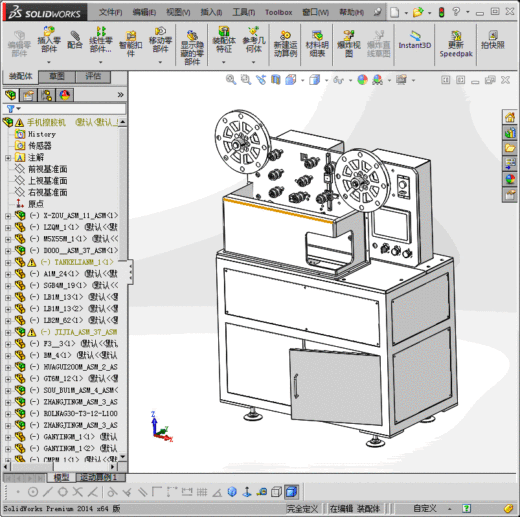Image resolution: width=520 pixels, height=517 pixels.
Task: Toggle shaded-with-edges mode in the bottom toolbar
Action: tap(292, 492)
